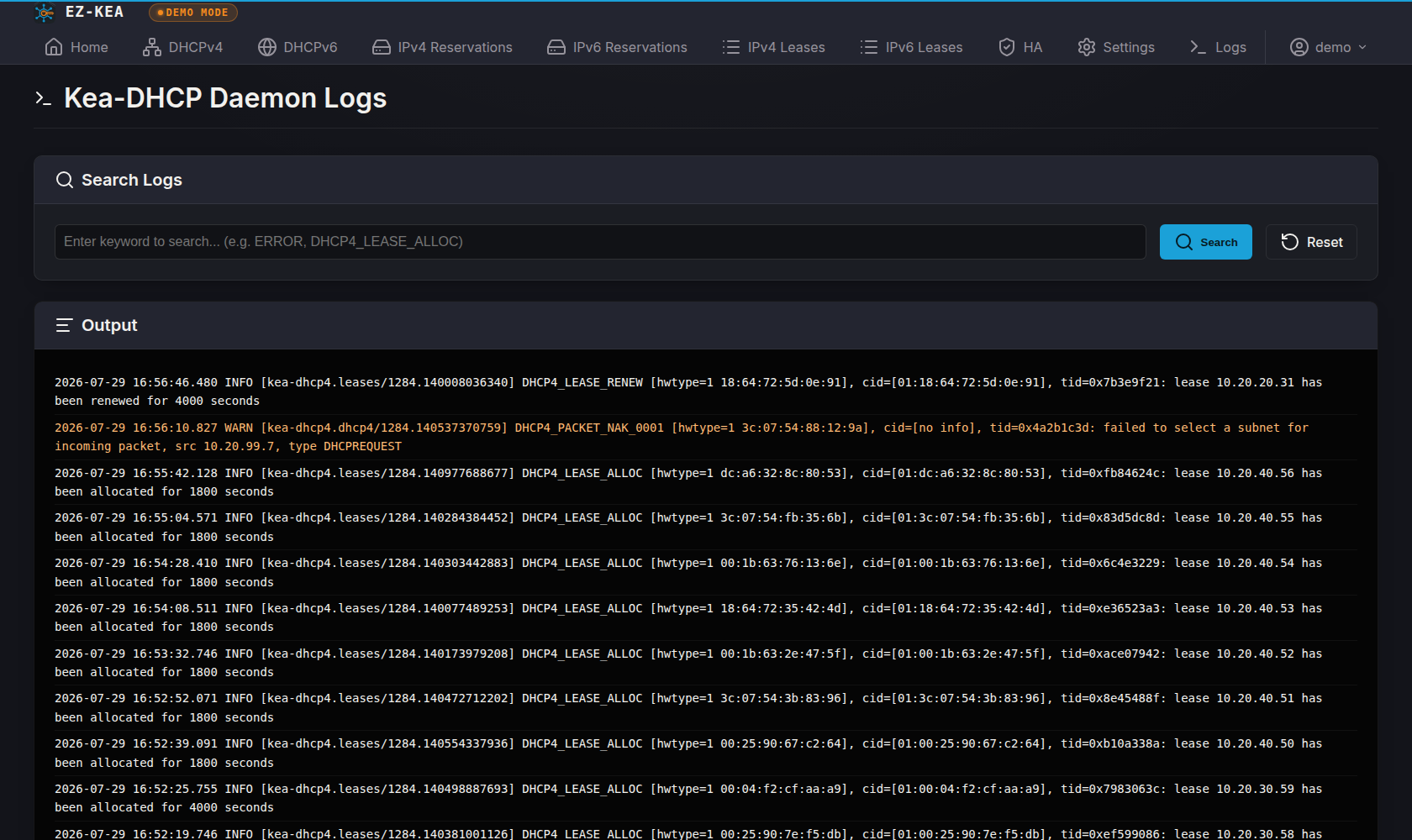Click the IPv4 Leases list icon
This screenshot has height=840, width=1412.
tap(731, 47)
